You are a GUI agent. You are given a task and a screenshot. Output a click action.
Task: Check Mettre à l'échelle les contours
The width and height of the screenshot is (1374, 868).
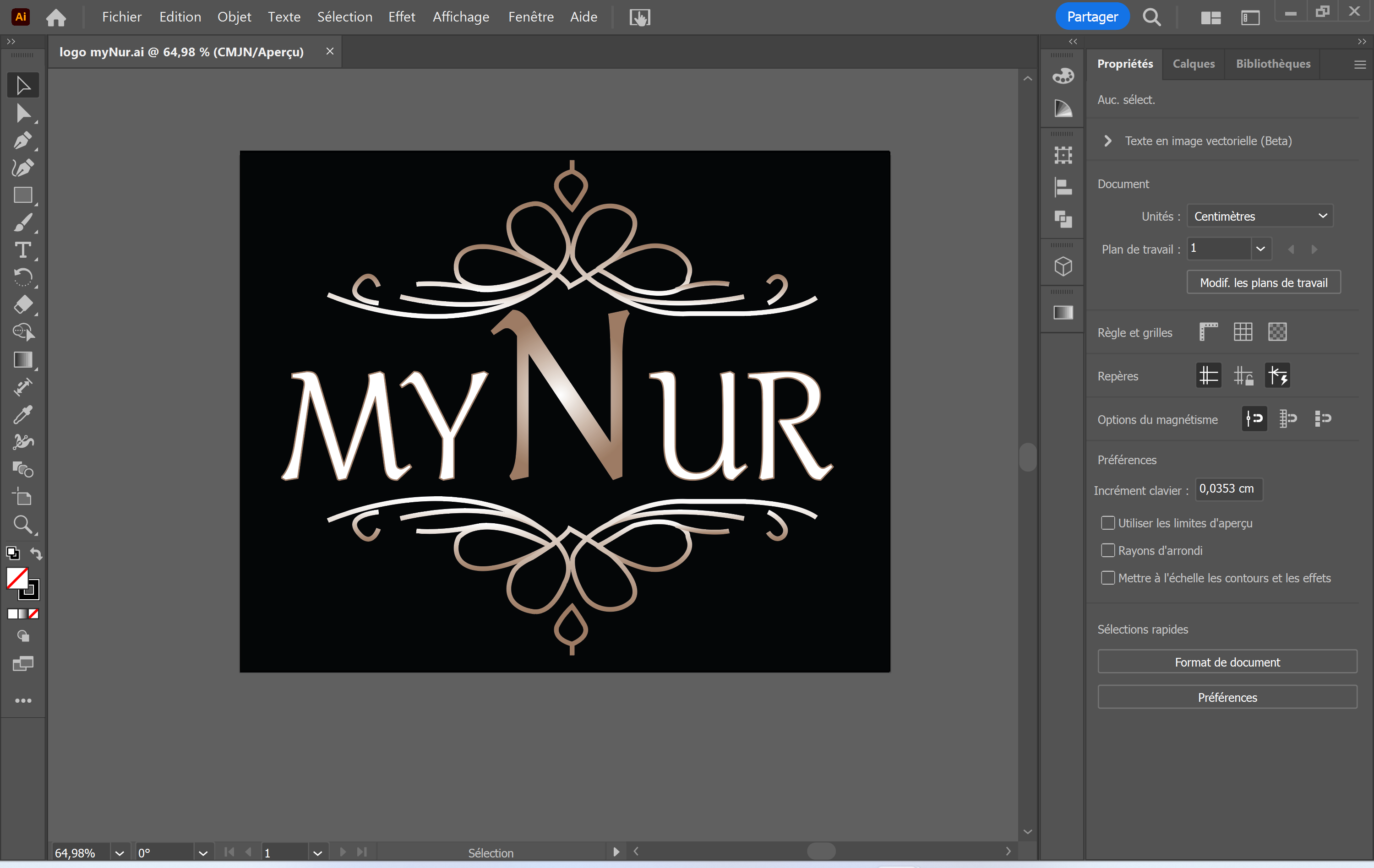coord(1107,578)
